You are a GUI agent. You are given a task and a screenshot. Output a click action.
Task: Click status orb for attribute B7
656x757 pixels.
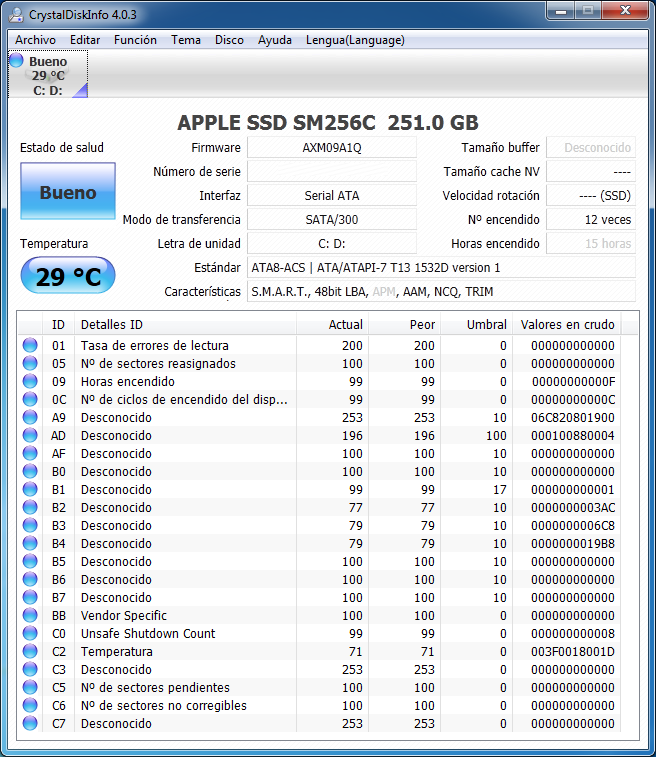tap(30, 597)
